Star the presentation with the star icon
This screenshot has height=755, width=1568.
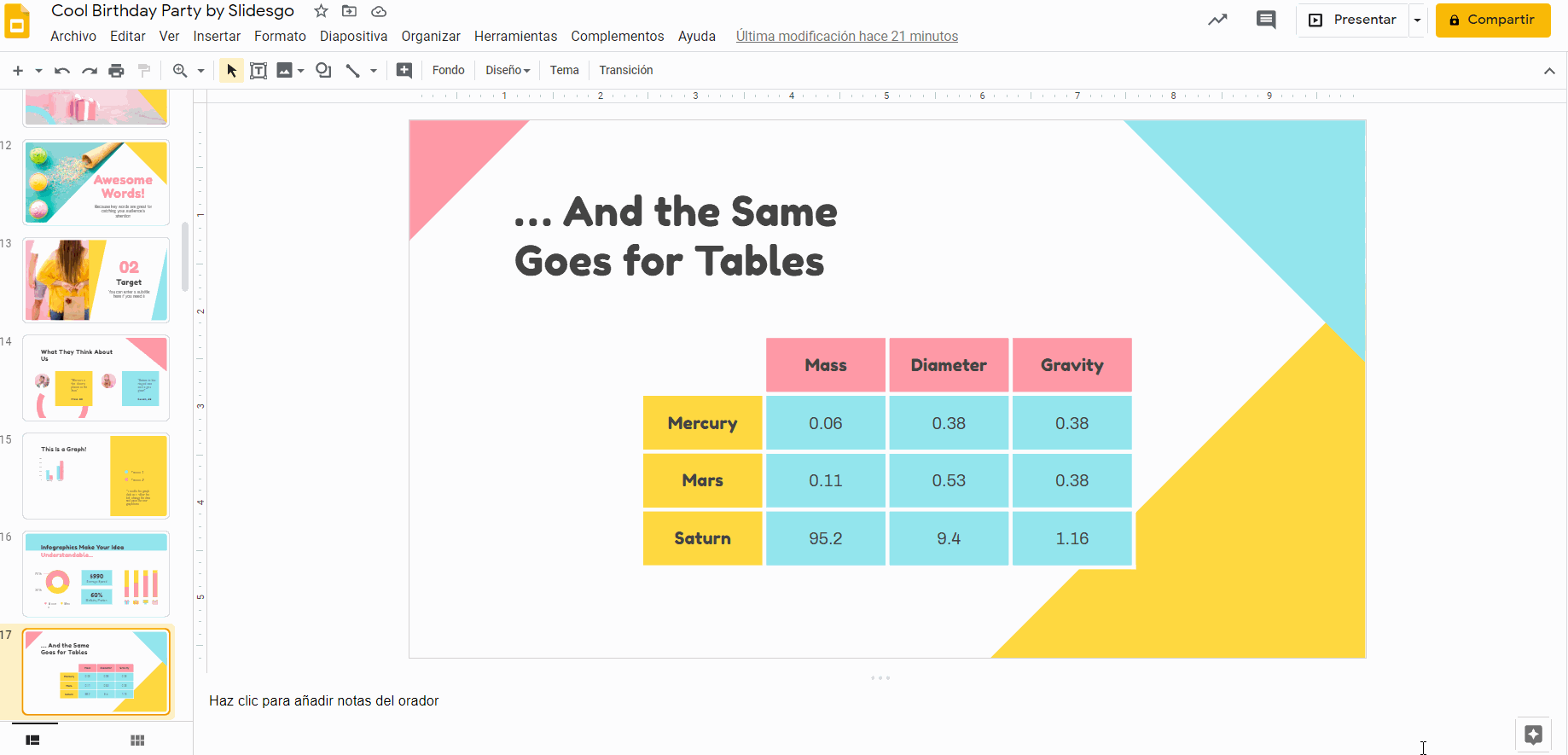coord(321,11)
